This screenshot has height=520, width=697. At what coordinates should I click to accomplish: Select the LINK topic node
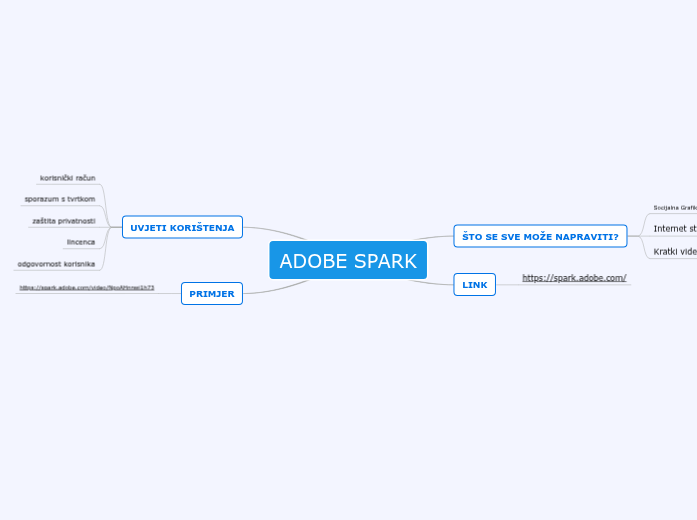[x=475, y=285]
